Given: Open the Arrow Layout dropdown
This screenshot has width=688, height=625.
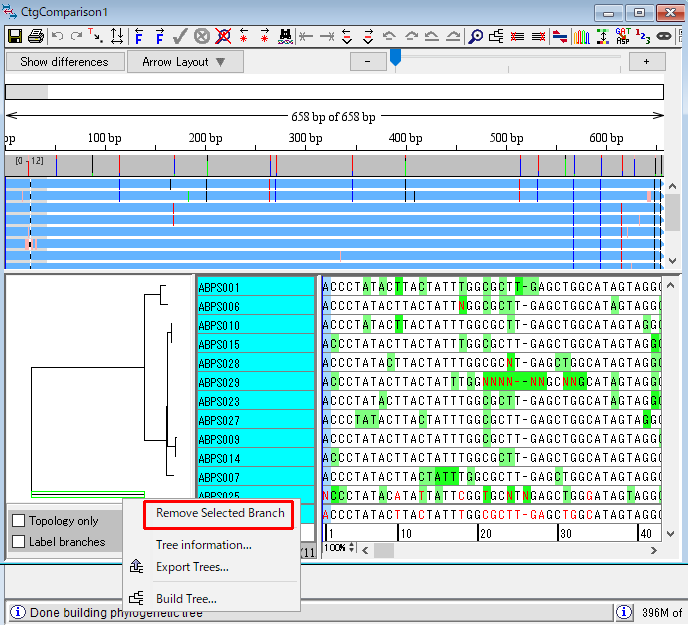Looking at the screenshot, I should [x=185, y=62].
